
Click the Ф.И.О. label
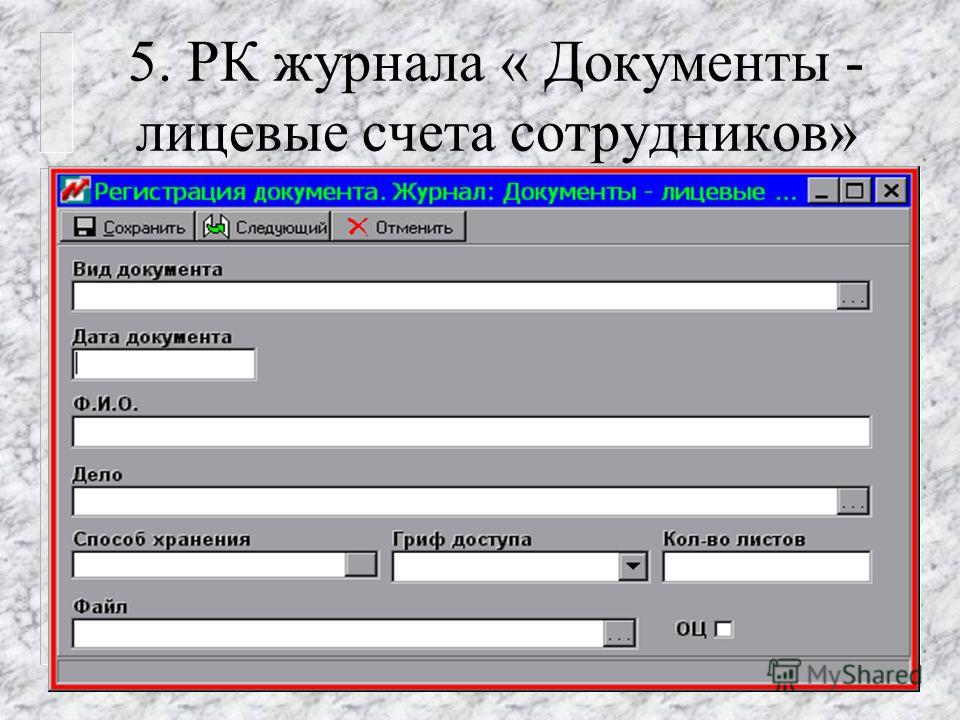click(105, 403)
